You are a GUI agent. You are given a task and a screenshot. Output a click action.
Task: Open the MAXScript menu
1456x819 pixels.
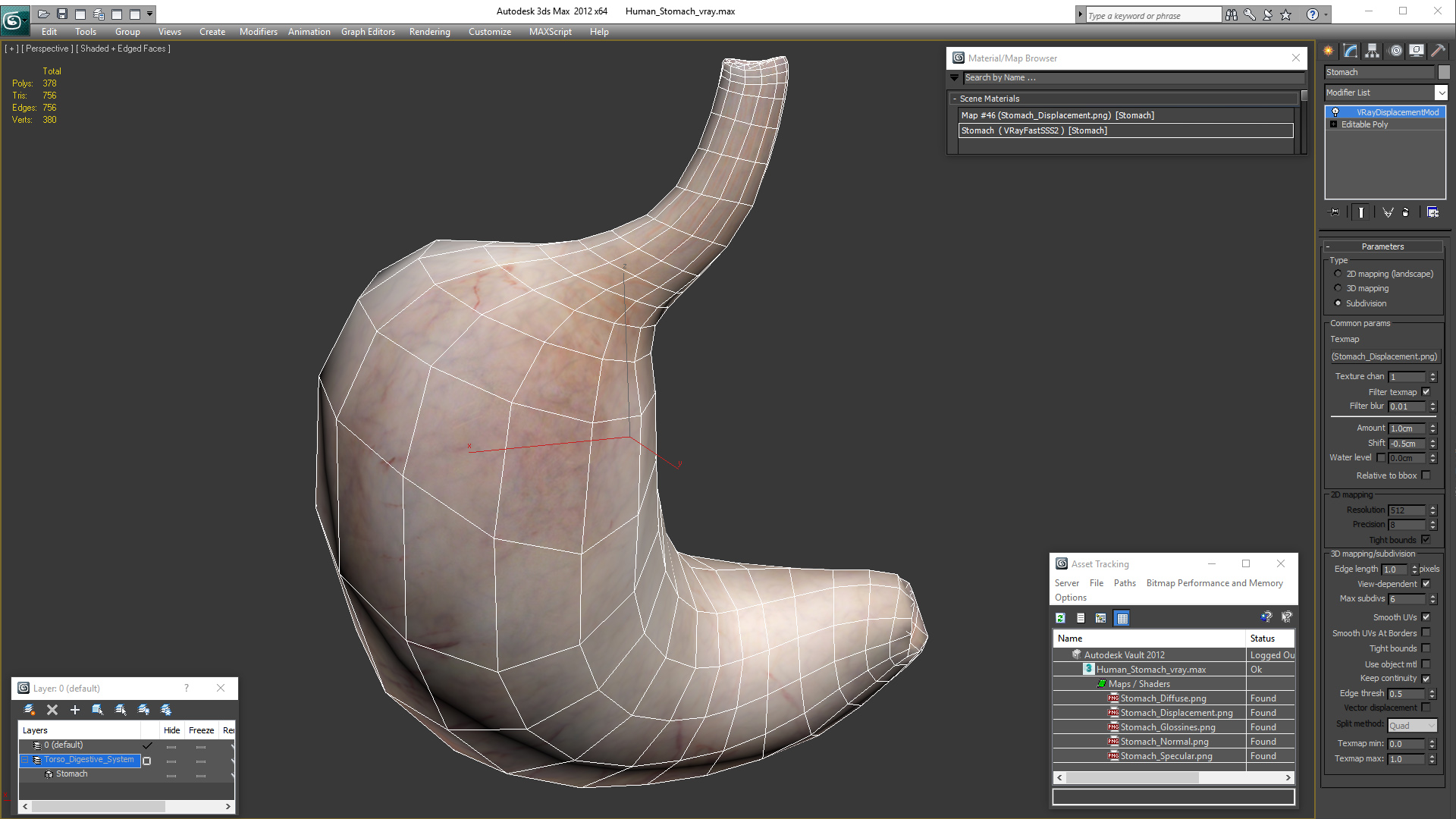point(551,32)
